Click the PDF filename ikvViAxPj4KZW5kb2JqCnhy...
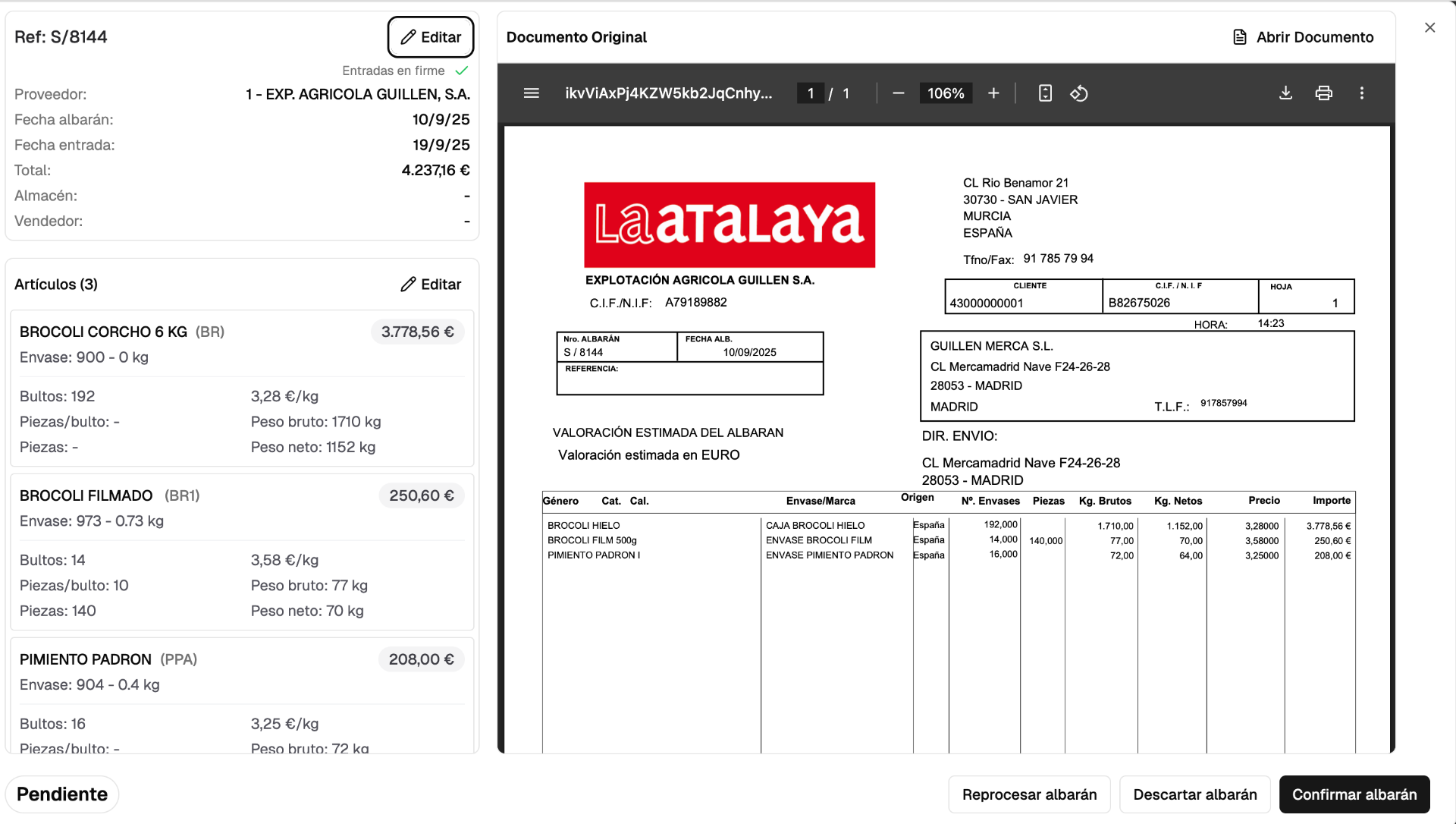 (669, 93)
